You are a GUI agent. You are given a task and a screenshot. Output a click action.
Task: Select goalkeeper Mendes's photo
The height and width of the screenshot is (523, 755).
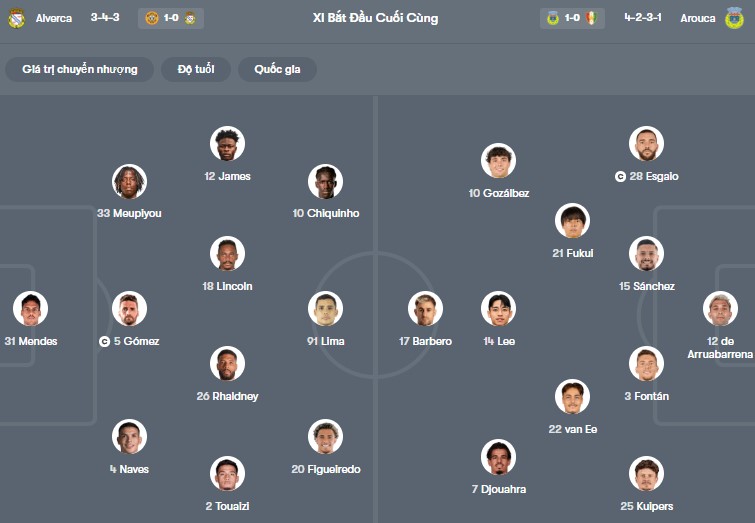point(30,309)
